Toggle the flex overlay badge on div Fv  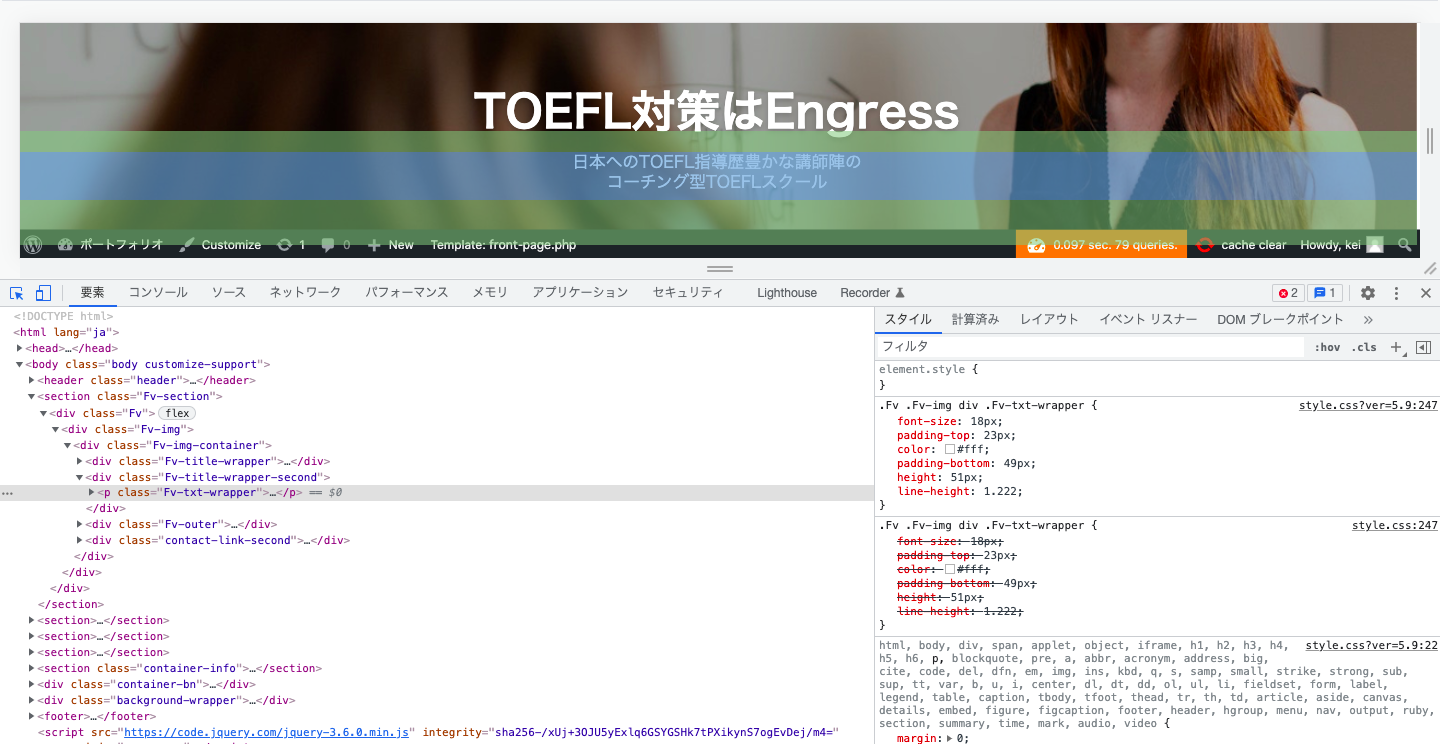(x=177, y=413)
